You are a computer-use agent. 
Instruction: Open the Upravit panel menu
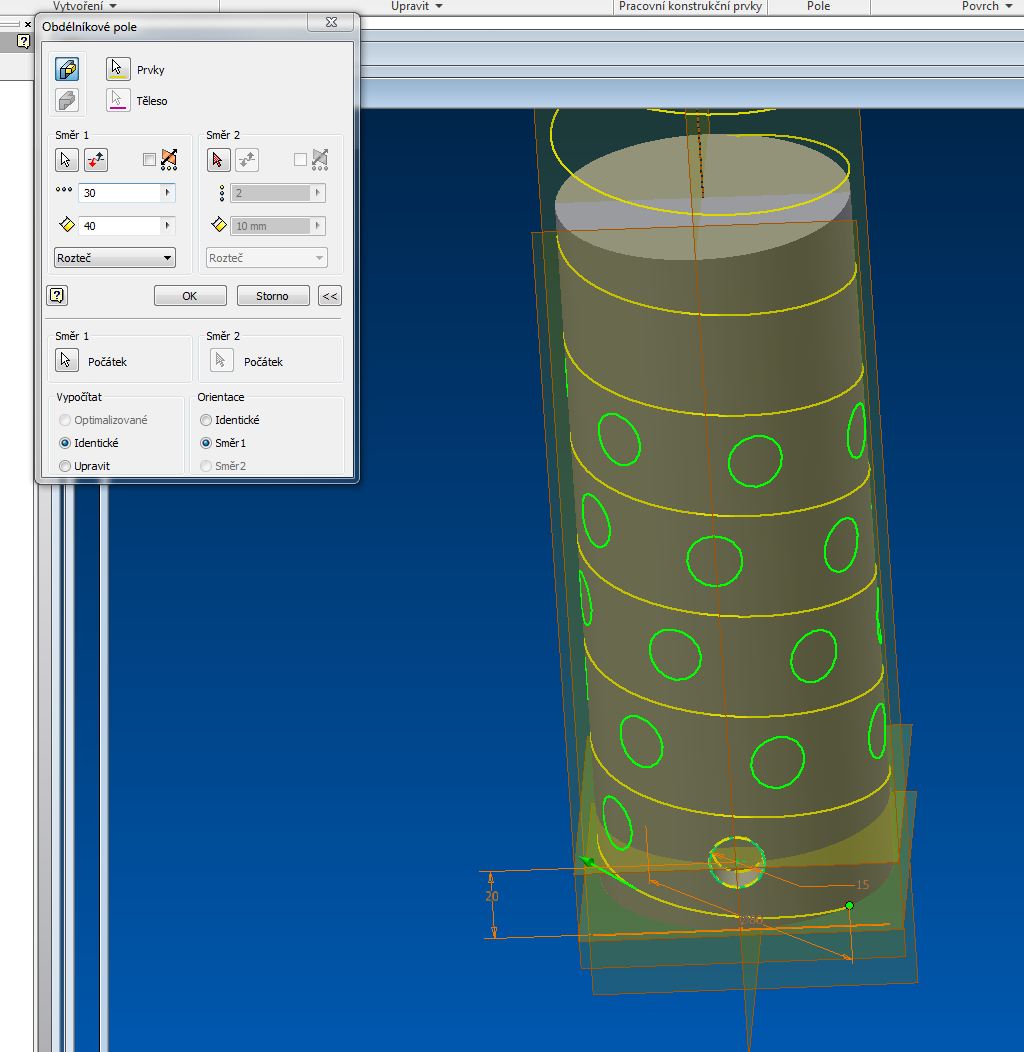[417, 6]
